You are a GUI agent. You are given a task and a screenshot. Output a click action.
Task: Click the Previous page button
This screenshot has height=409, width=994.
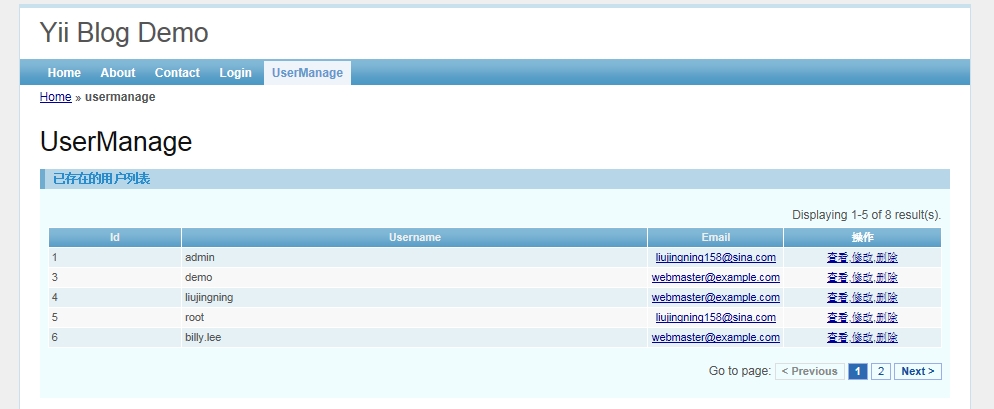click(809, 371)
